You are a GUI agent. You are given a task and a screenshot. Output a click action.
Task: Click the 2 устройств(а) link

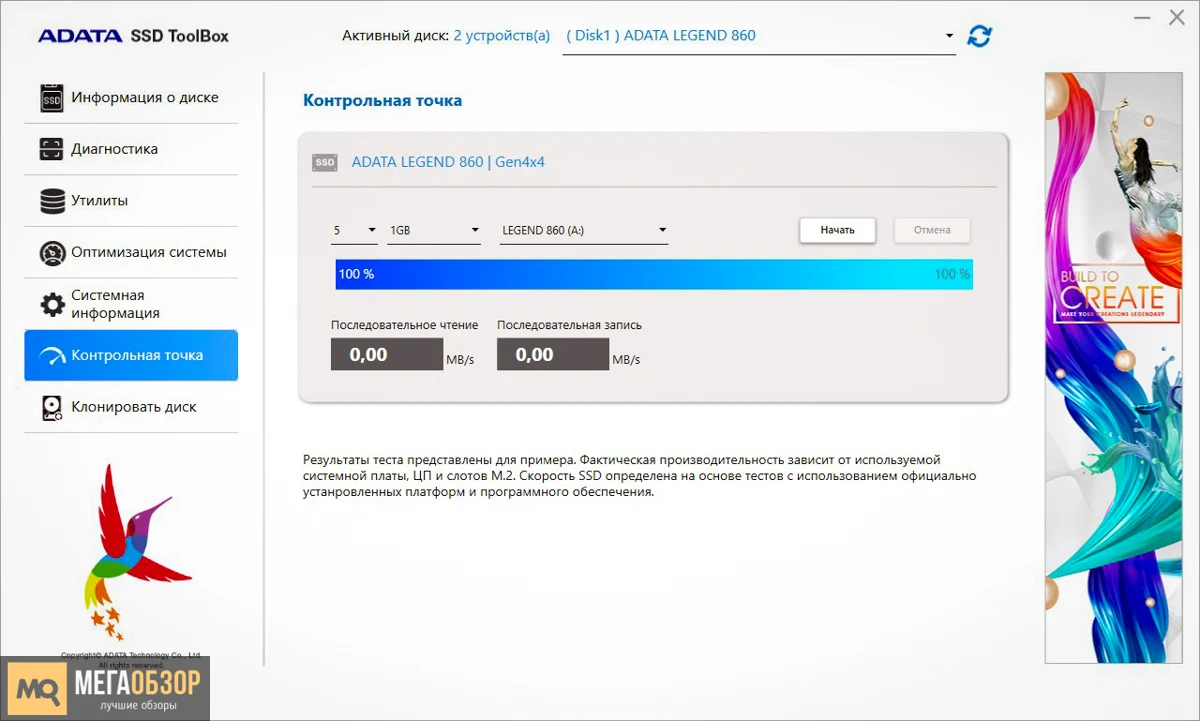(501, 36)
